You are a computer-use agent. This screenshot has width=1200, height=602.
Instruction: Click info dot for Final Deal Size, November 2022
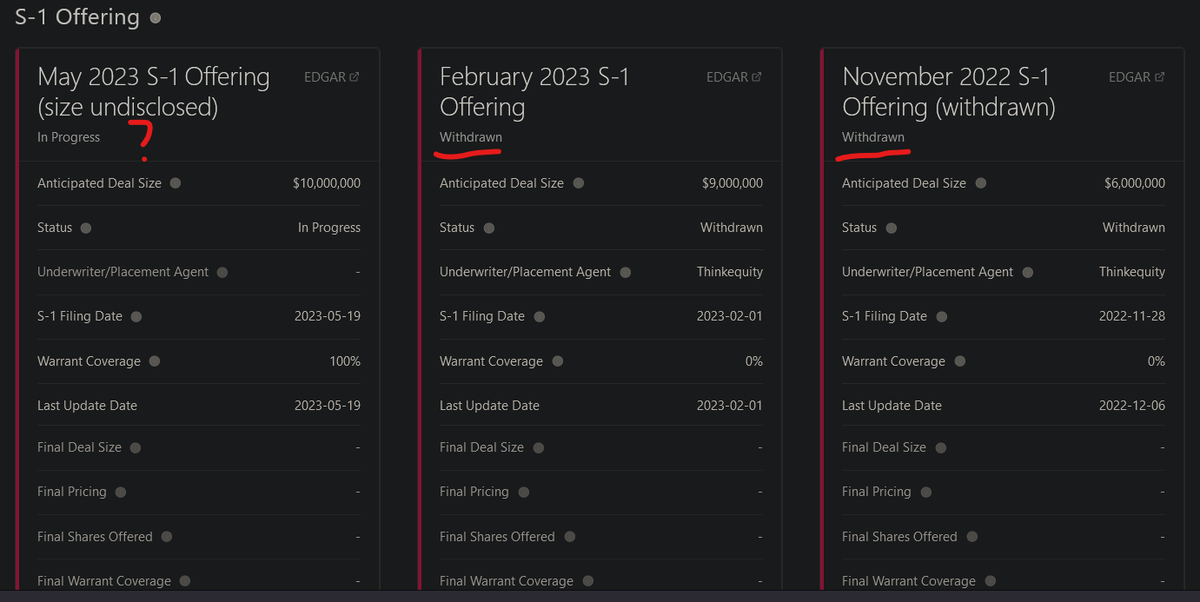click(x=940, y=448)
